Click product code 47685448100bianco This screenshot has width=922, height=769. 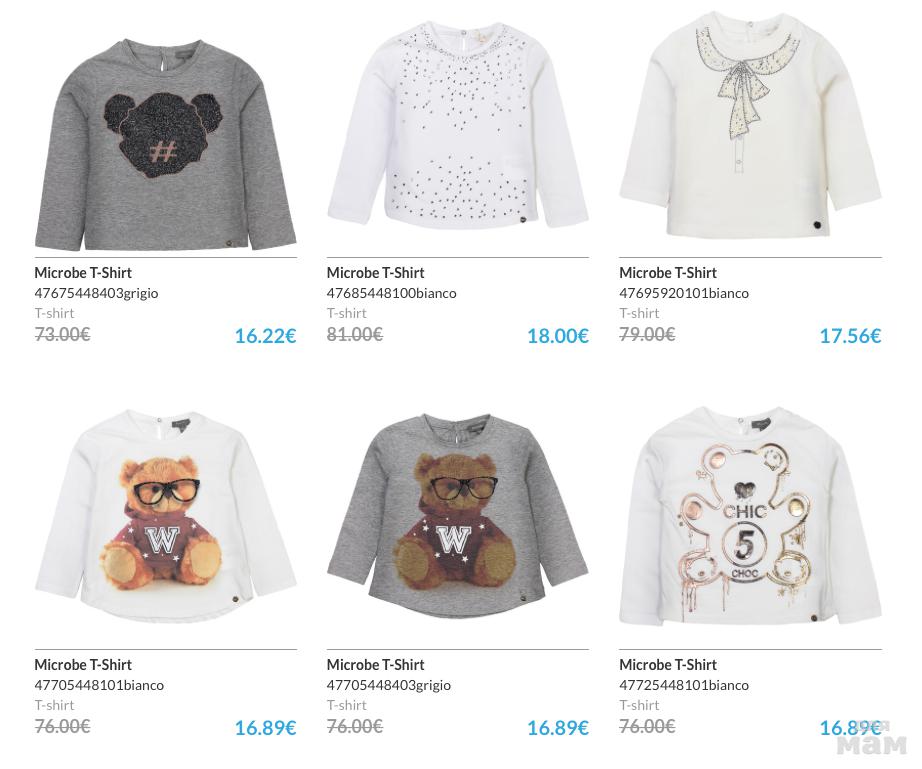391,293
